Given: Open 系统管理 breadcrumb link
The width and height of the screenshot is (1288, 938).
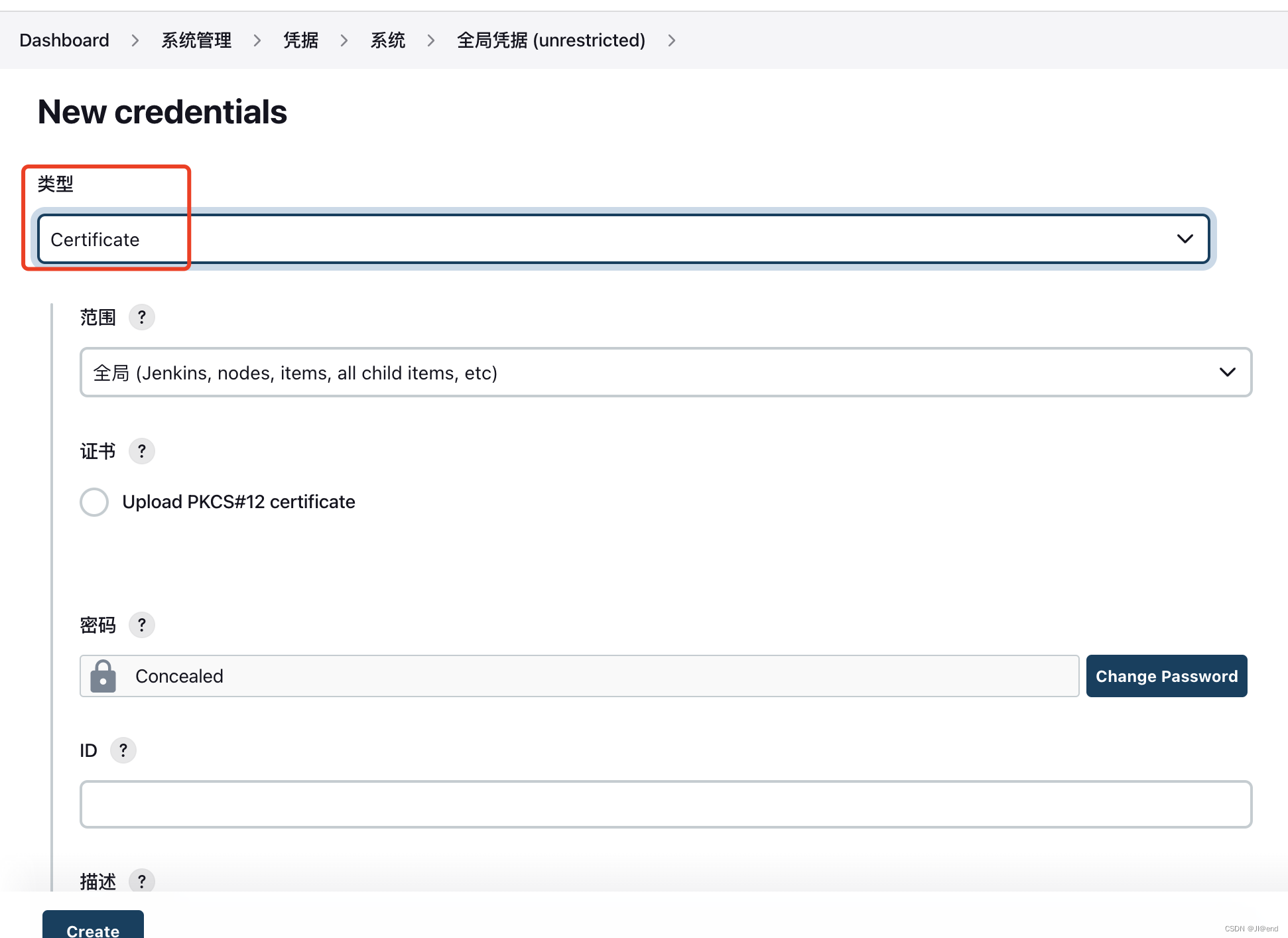Looking at the screenshot, I should [x=196, y=40].
